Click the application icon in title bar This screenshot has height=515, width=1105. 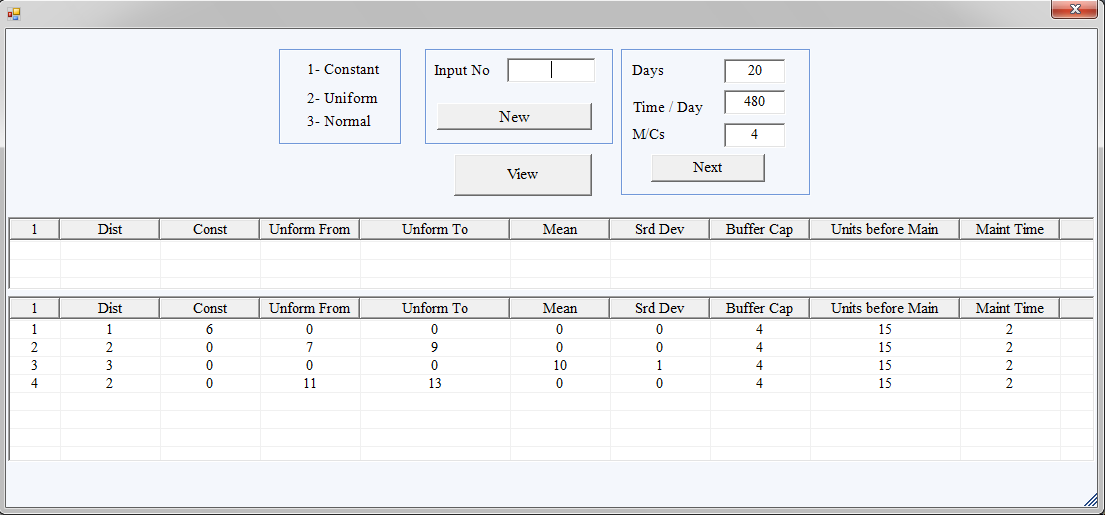[x=13, y=13]
